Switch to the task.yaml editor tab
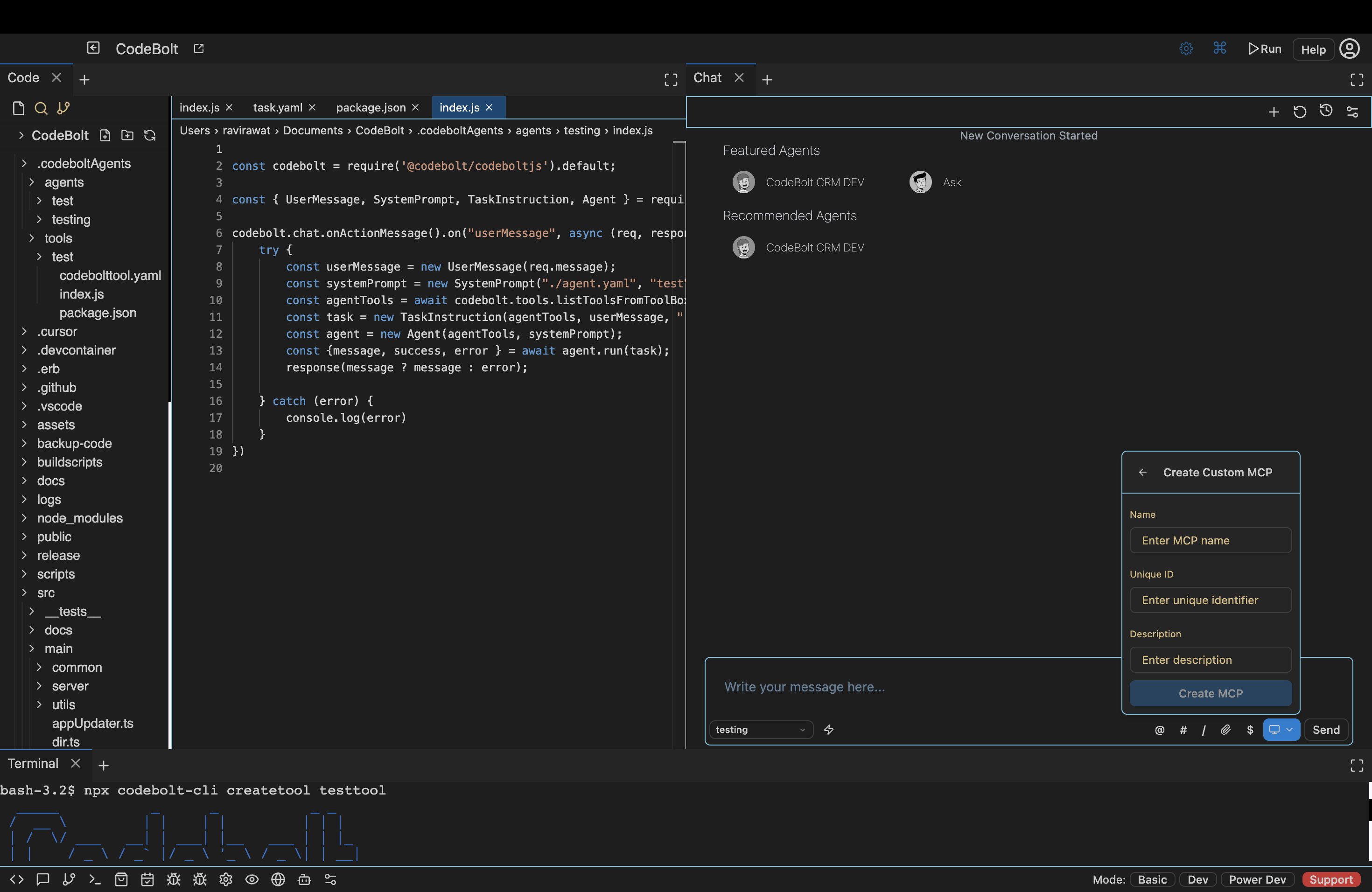1372x892 pixels. (277, 108)
